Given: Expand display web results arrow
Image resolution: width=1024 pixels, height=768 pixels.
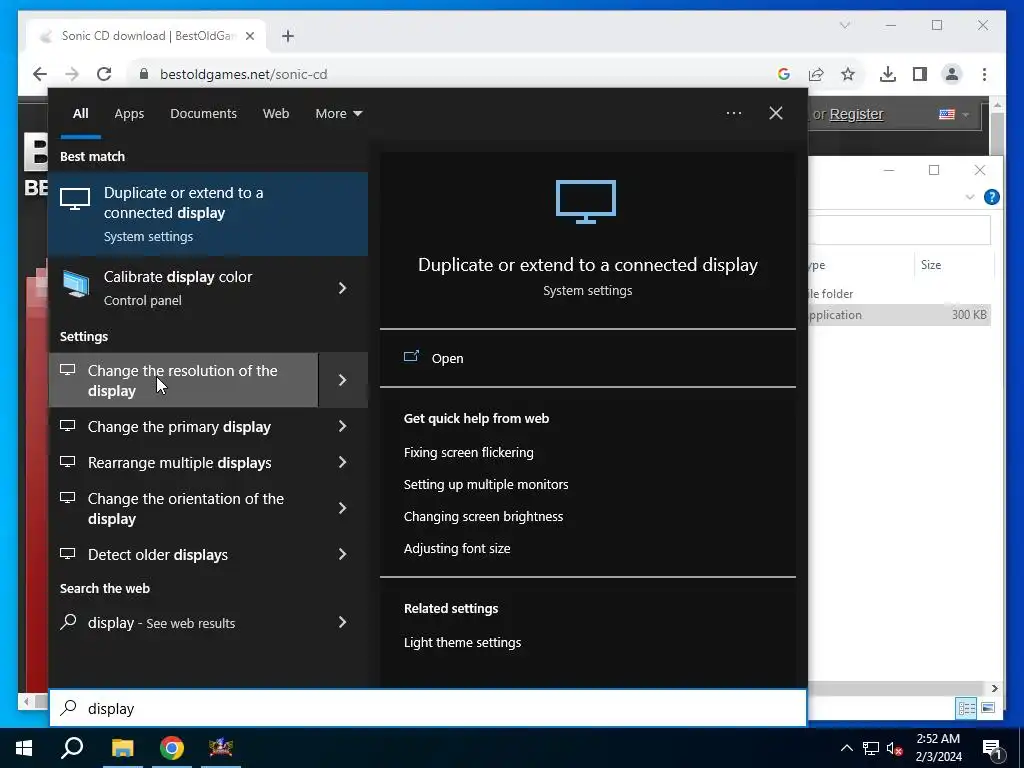Looking at the screenshot, I should [x=342, y=622].
